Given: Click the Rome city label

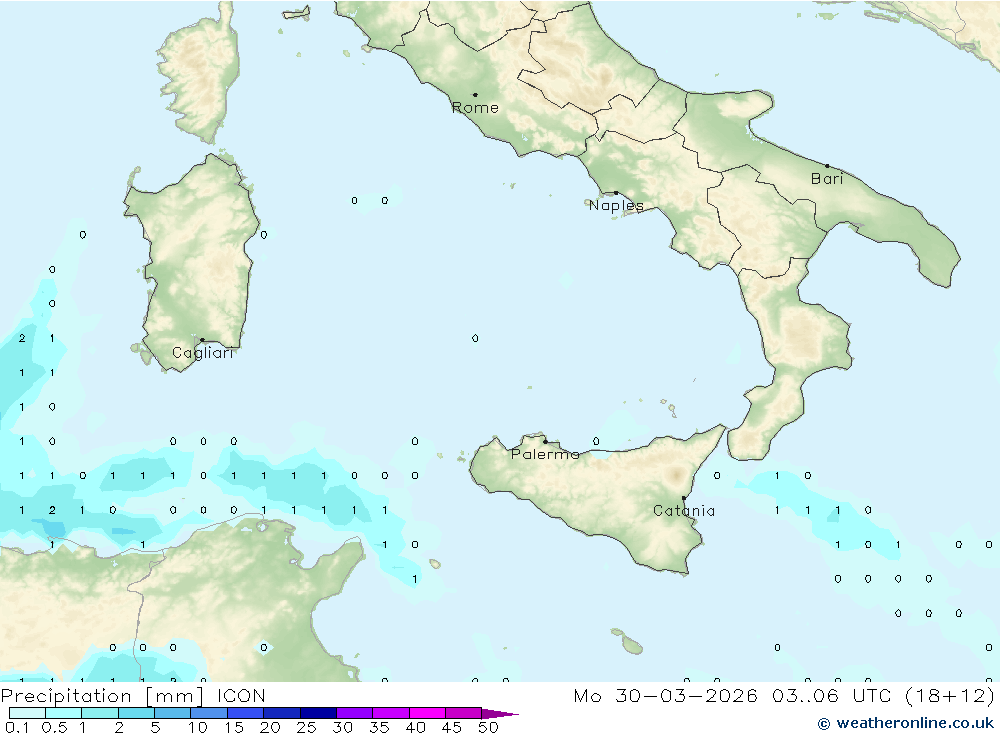Looking at the screenshot, I should 475,108.
